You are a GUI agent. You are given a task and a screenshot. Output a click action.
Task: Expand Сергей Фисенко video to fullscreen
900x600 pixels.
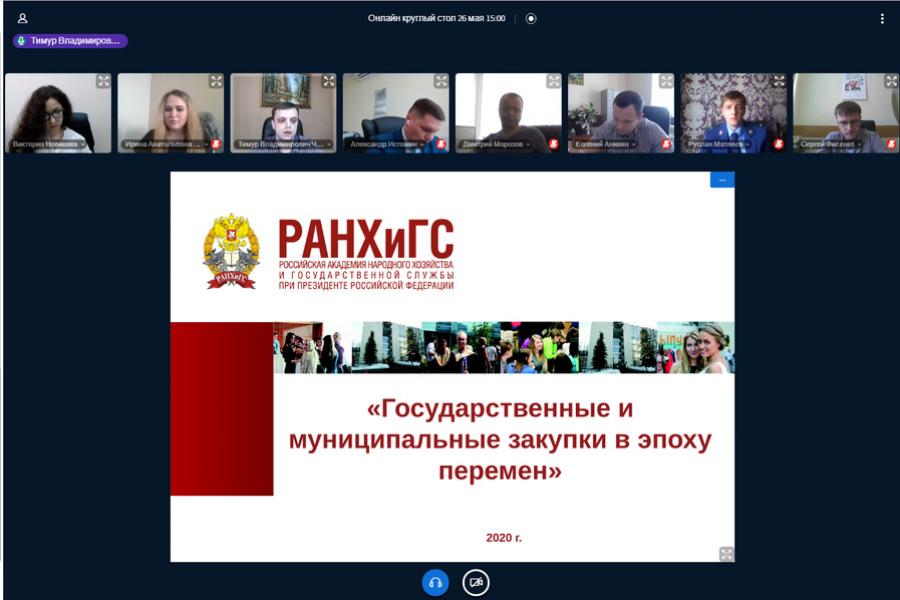pos(891,81)
